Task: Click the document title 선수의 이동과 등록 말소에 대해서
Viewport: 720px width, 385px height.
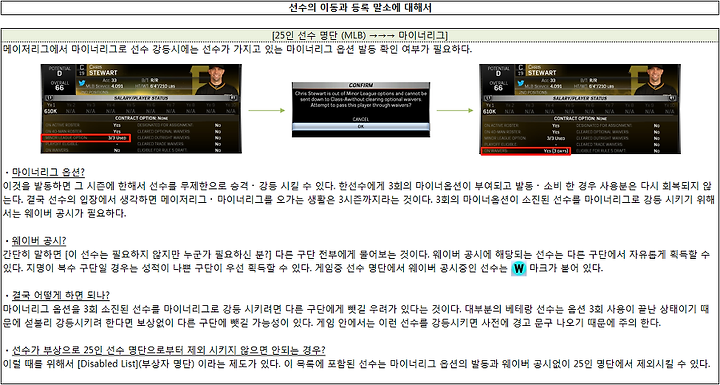Action: (x=360, y=8)
